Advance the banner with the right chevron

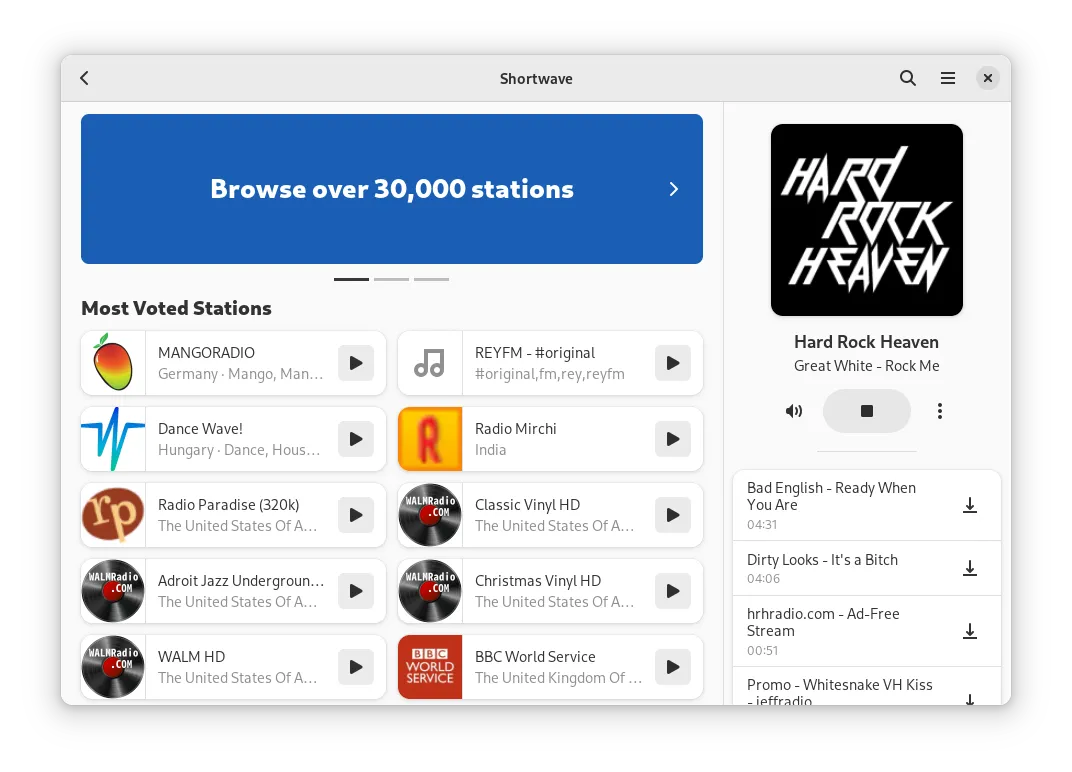[x=673, y=189]
